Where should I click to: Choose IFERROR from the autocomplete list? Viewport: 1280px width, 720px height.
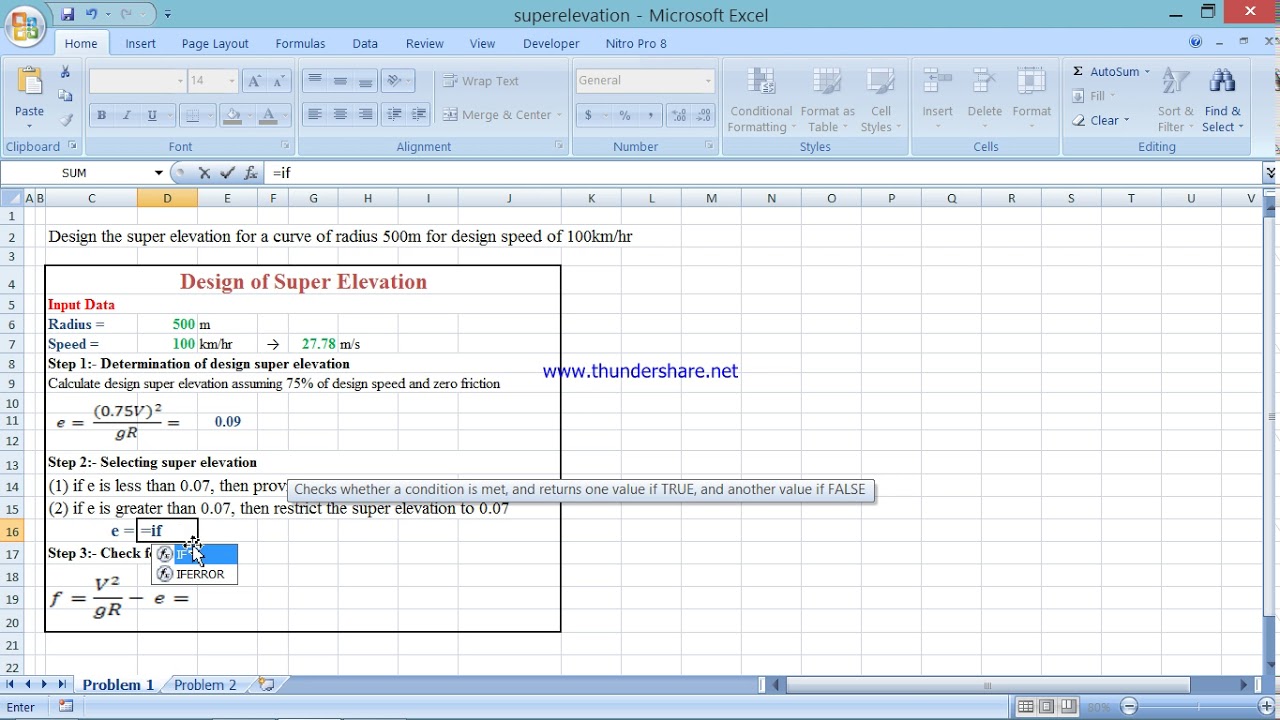[x=195, y=574]
